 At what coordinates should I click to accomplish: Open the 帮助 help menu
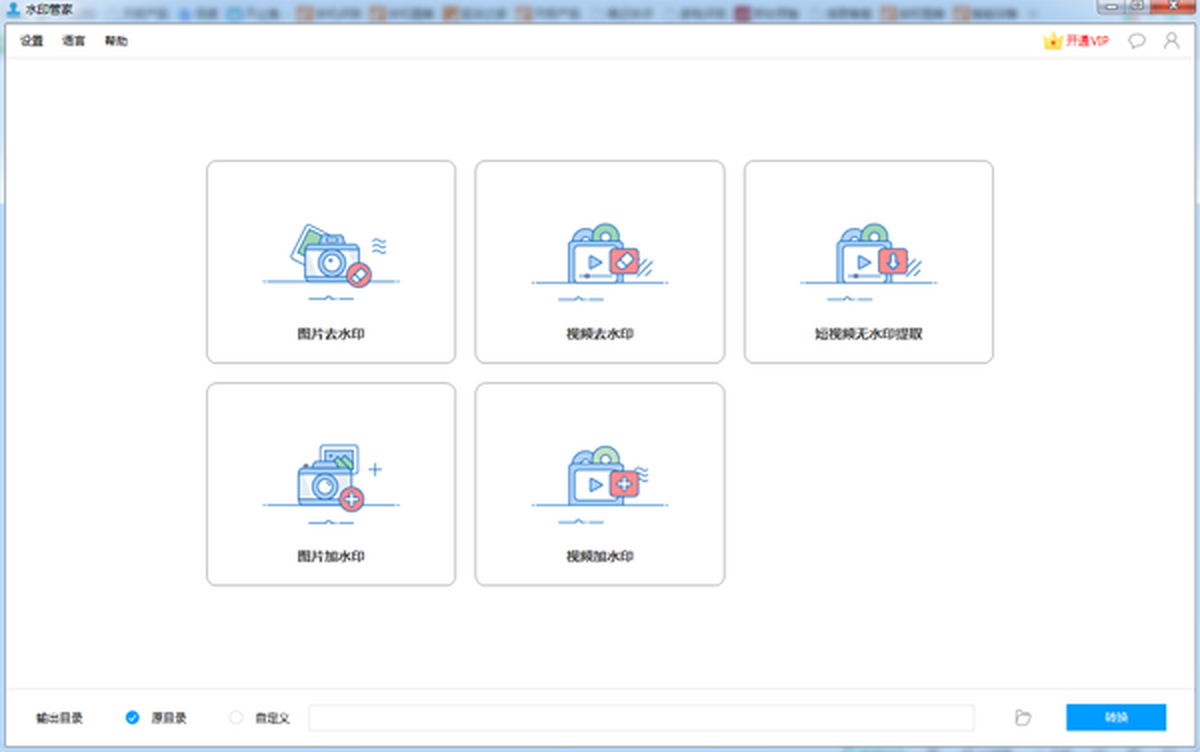(116, 41)
